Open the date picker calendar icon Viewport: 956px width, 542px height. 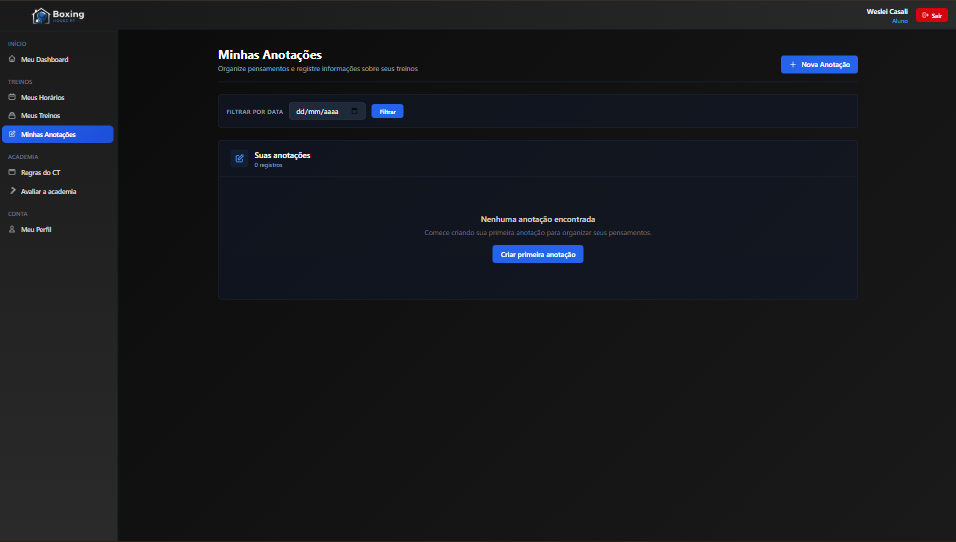355,111
